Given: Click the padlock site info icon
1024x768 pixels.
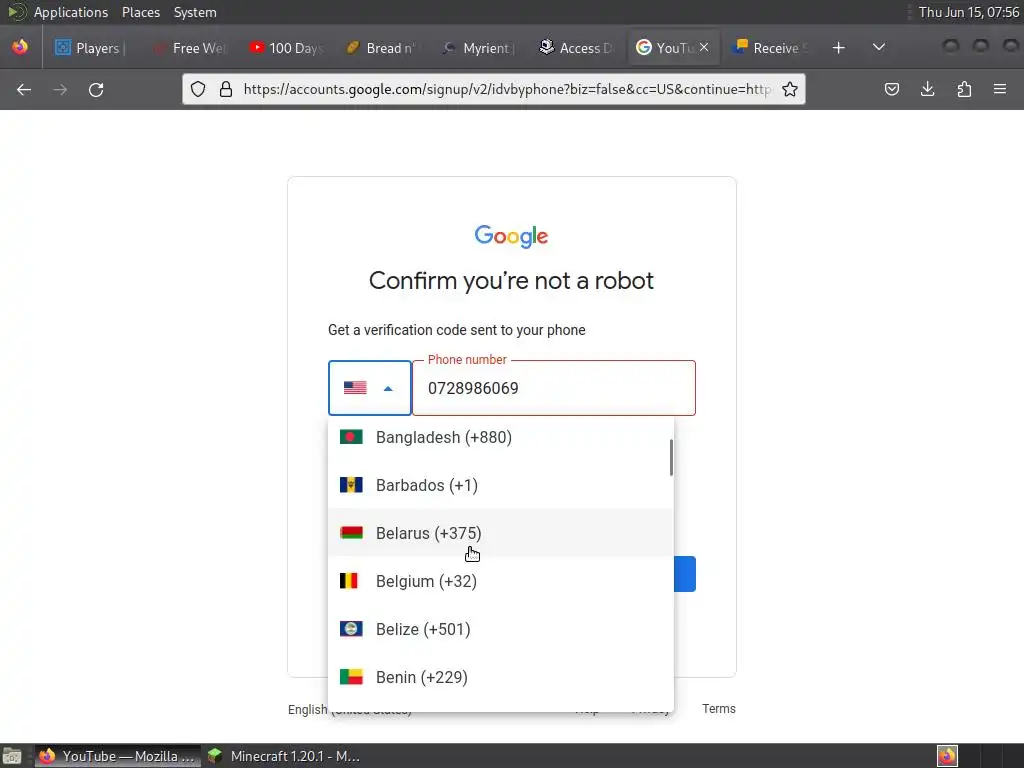Looking at the screenshot, I should pyautogui.click(x=226, y=89).
